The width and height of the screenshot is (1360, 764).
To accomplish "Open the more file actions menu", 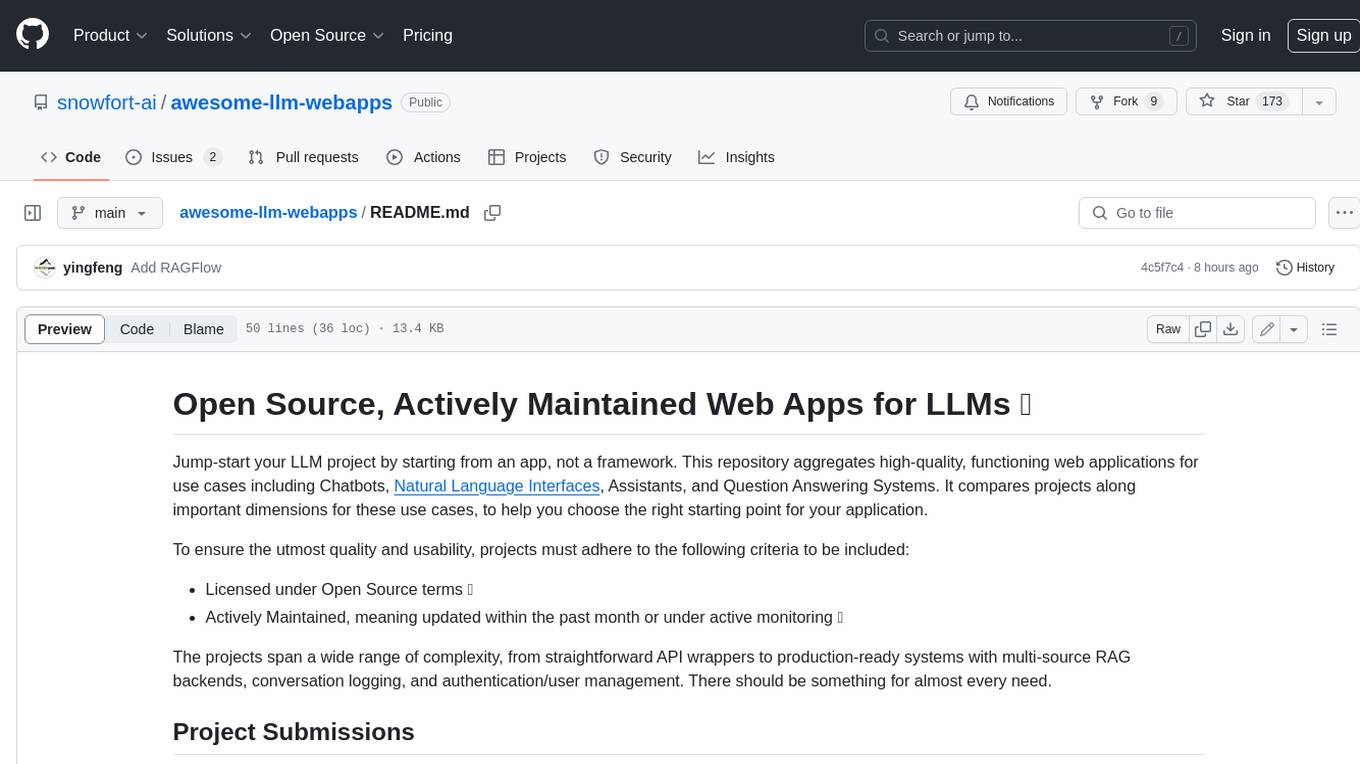I will 1344,213.
